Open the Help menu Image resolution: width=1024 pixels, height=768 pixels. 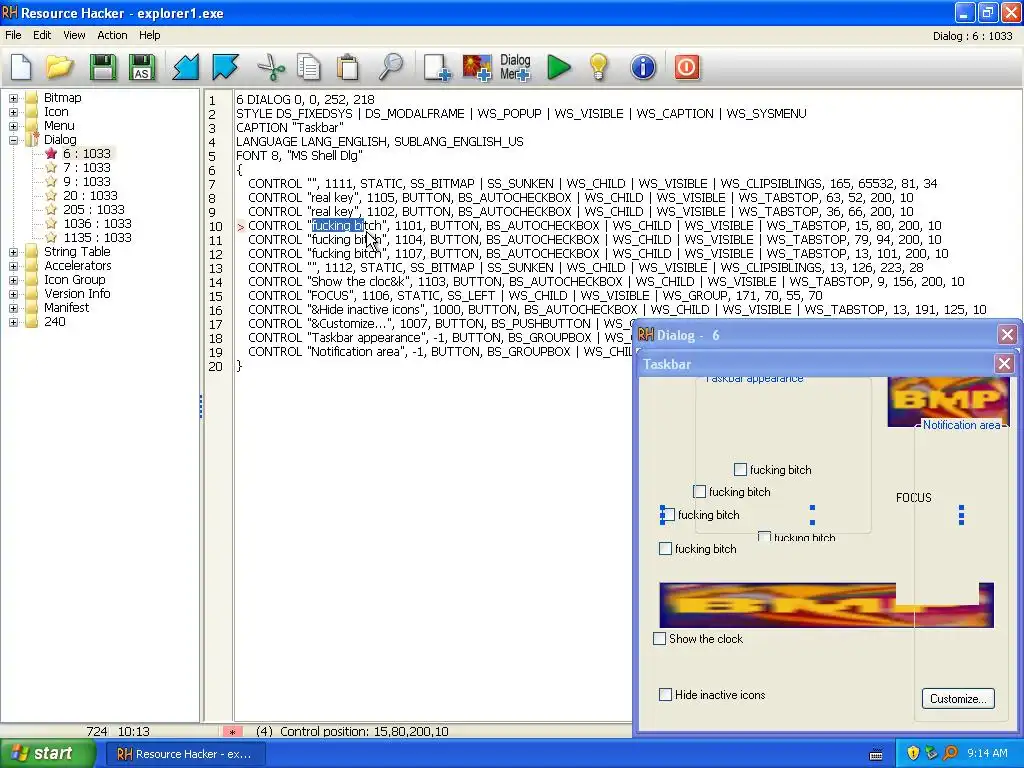pyautogui.click(x=150, y=35)
